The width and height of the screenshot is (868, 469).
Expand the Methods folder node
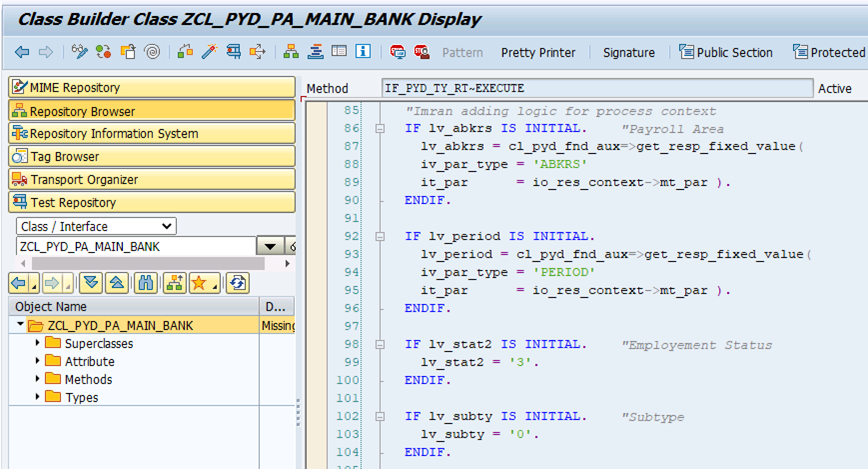[39, 379]
